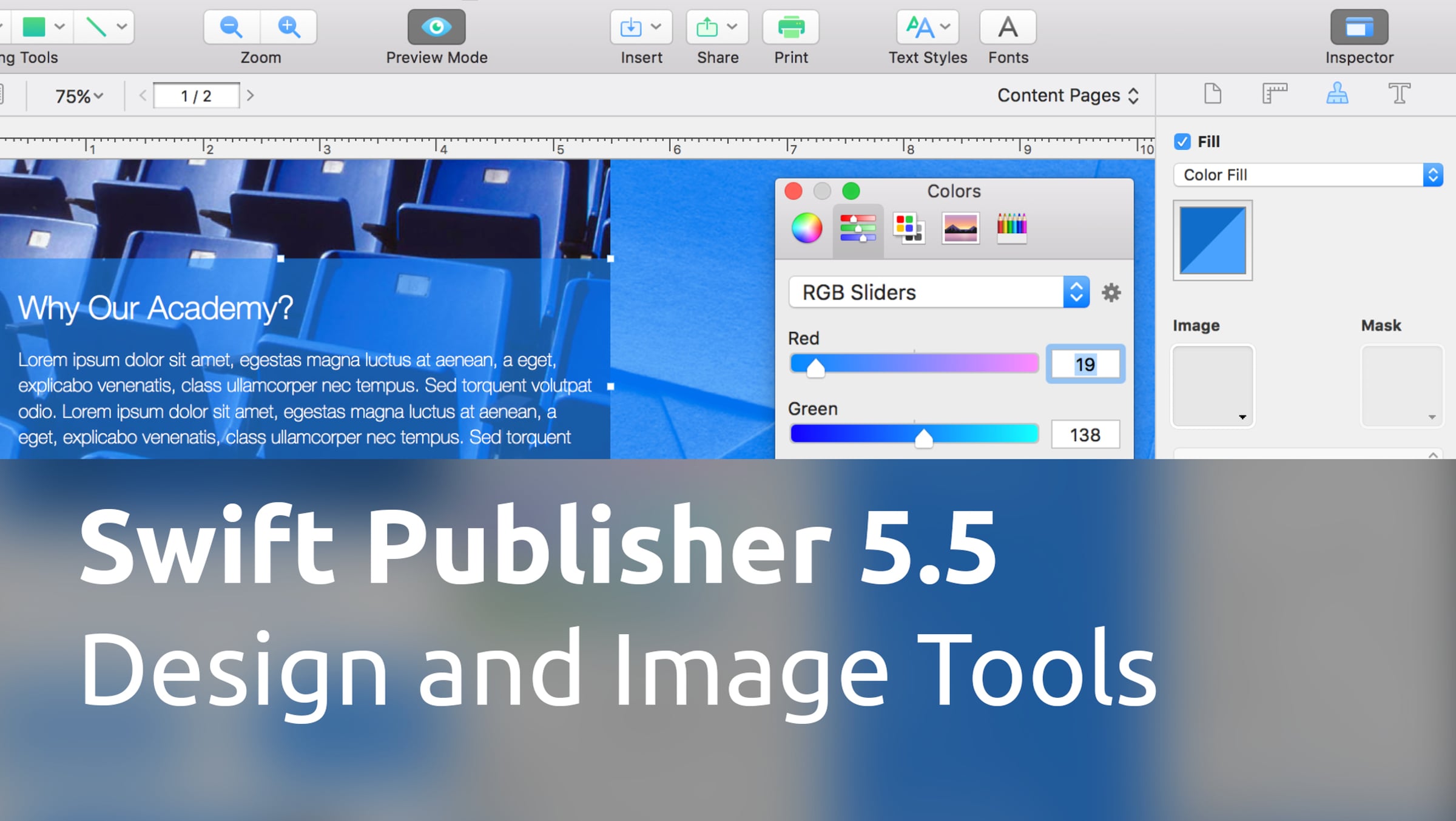The height and width of the screenshot is (821, 1456).
Task: Click the color picker gear icon
Action: coord(1111,293)
